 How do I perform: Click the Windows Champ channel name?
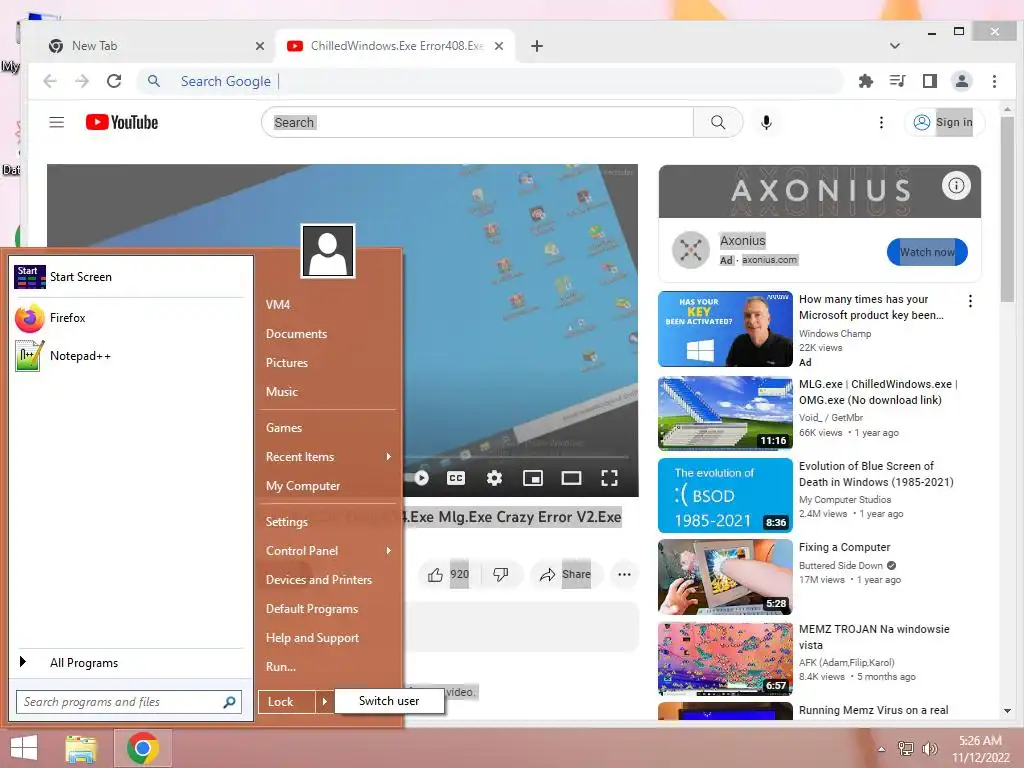(x=835, y=334)
